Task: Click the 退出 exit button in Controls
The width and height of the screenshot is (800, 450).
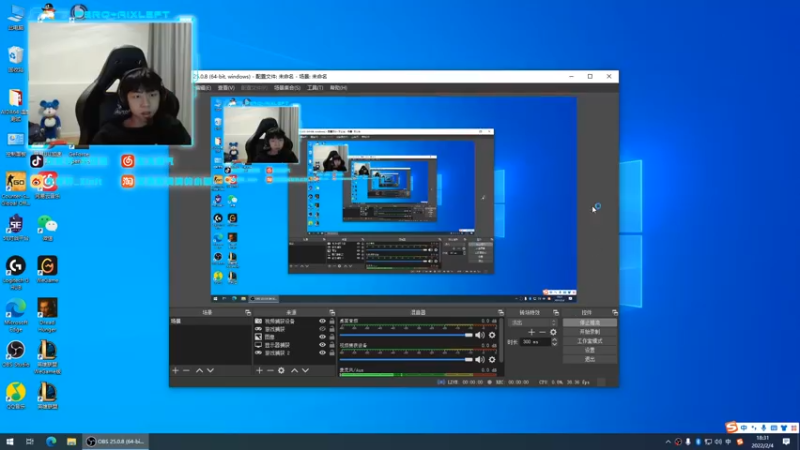Action: tap(590, 359)
